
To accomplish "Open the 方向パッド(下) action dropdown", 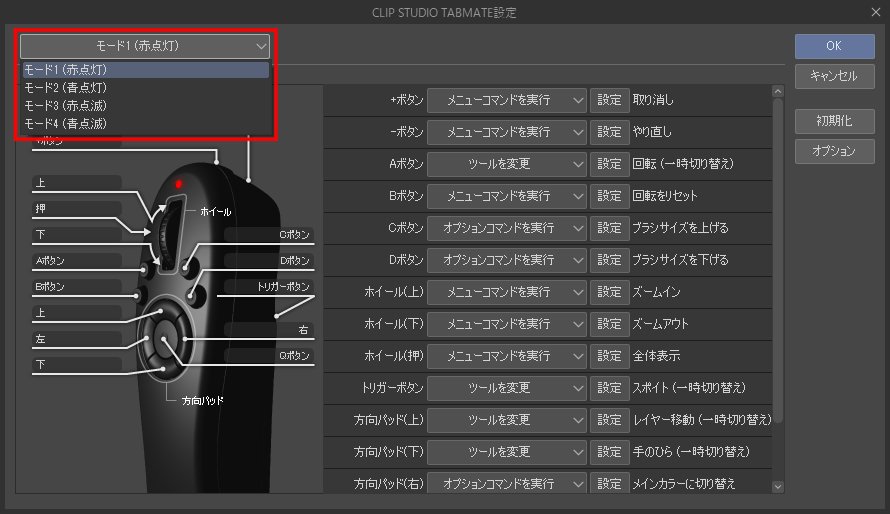I will coord(507,452).
